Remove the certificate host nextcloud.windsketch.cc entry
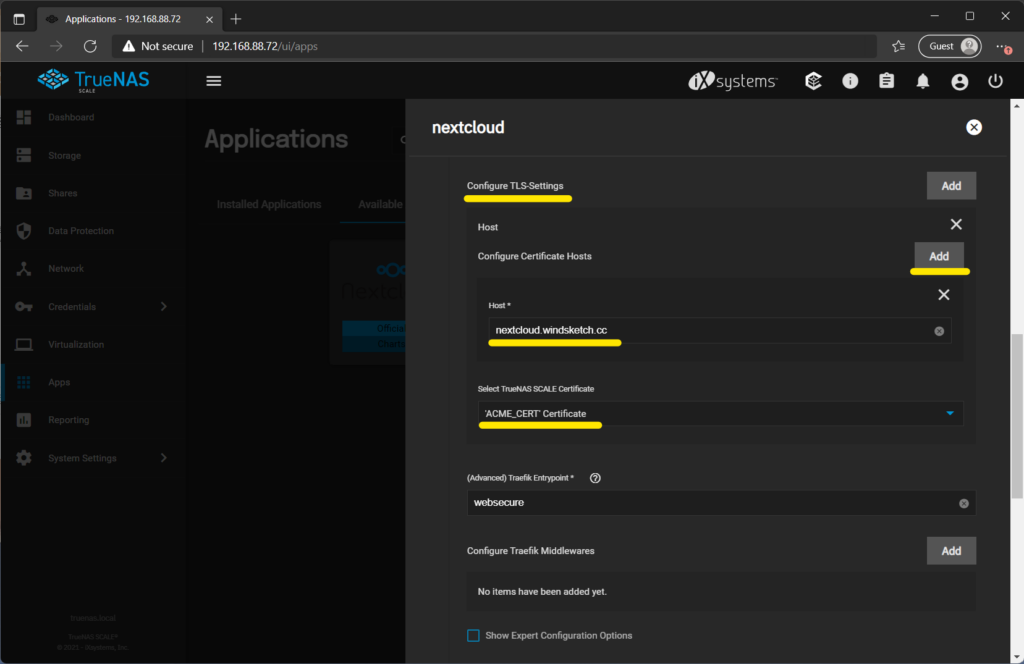Viewport: 1024px width, 664px height. (943, 294)
